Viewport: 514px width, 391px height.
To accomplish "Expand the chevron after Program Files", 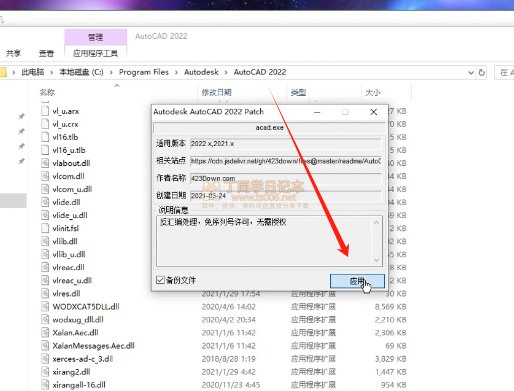I will pos(177,72).
